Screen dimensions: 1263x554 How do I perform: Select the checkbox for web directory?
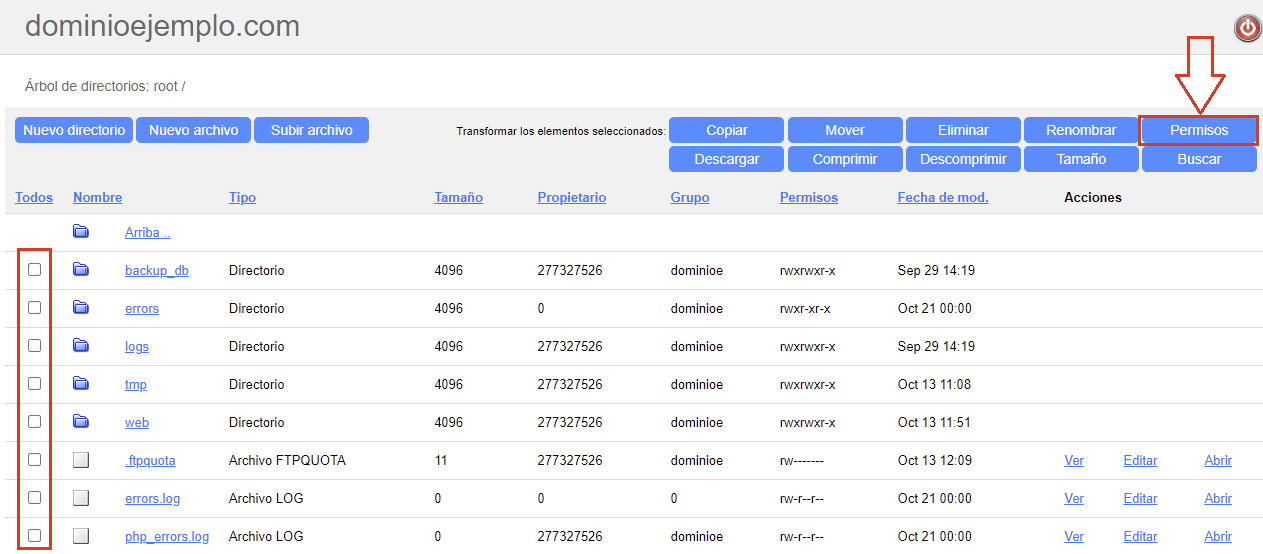coord(35,422)
